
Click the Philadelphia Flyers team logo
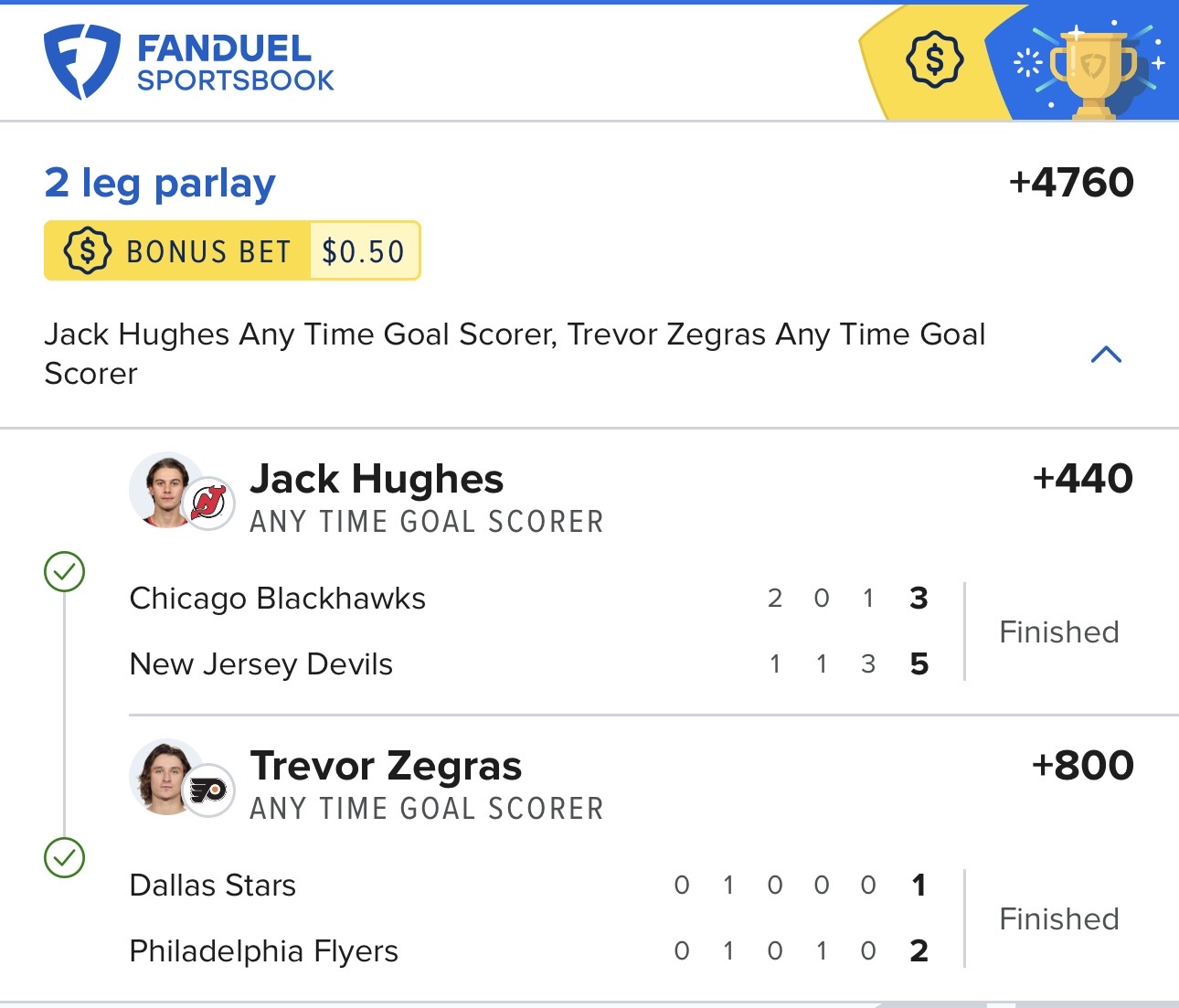click(x=209, y=790)
